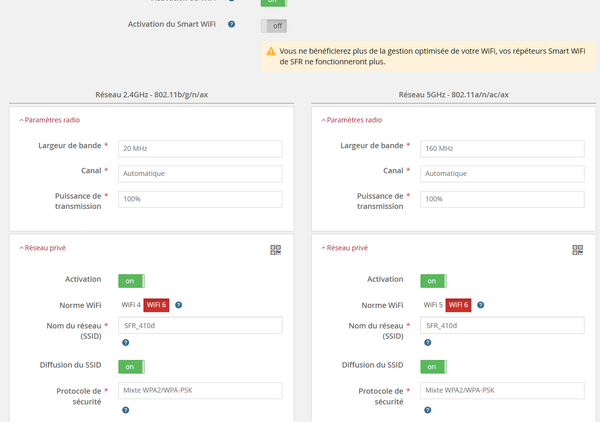Open QR code for 5GHz private network
The height and width of the screenshot is (422, 600).
point(577,250)
